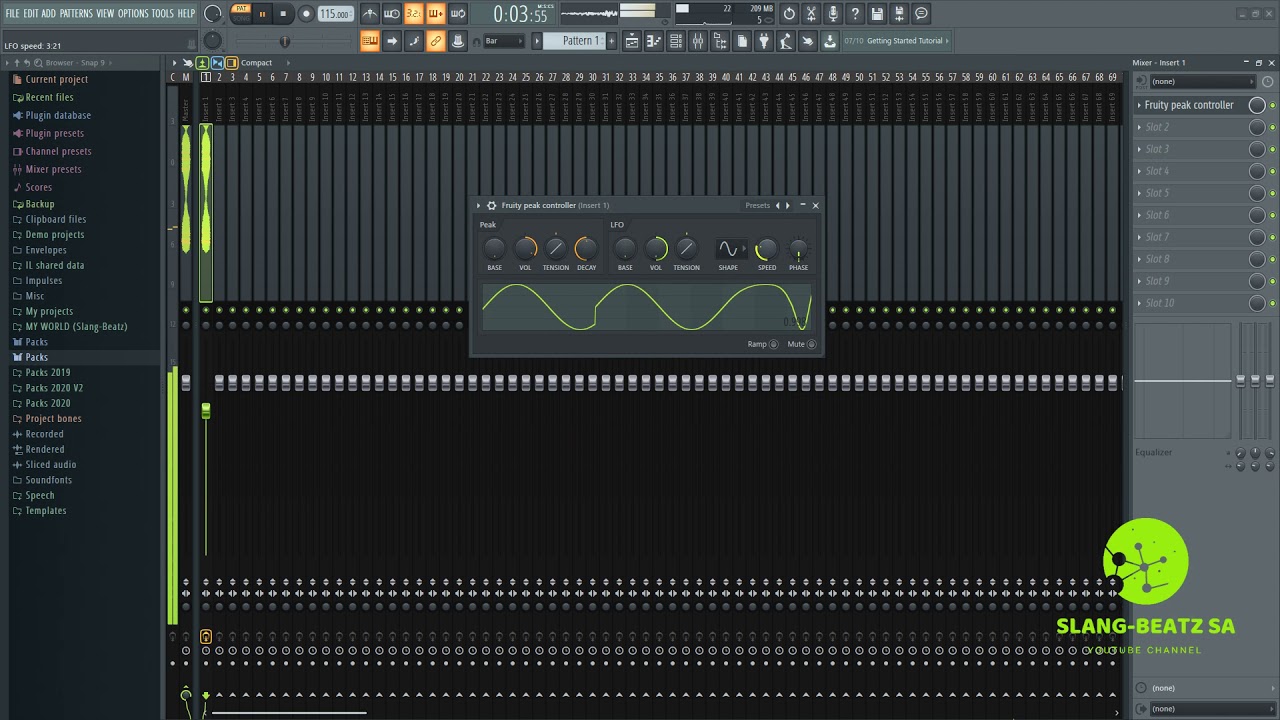Open the EDIT menu

pos(31,13)
